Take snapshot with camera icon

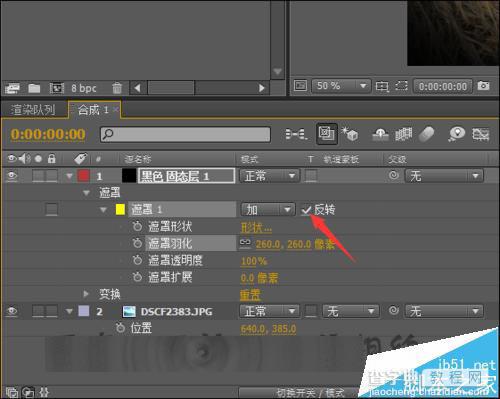pyautogui.click(x=483, y=85)
